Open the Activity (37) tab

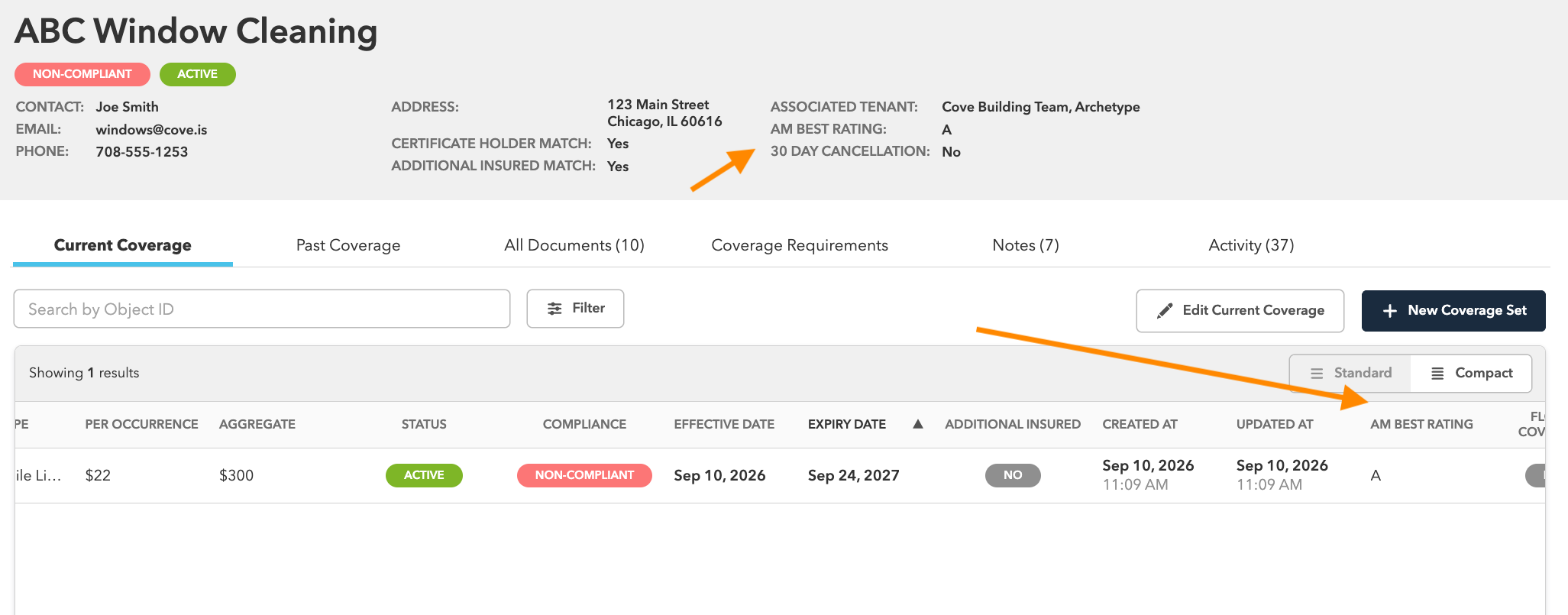tap(1251, 245)
